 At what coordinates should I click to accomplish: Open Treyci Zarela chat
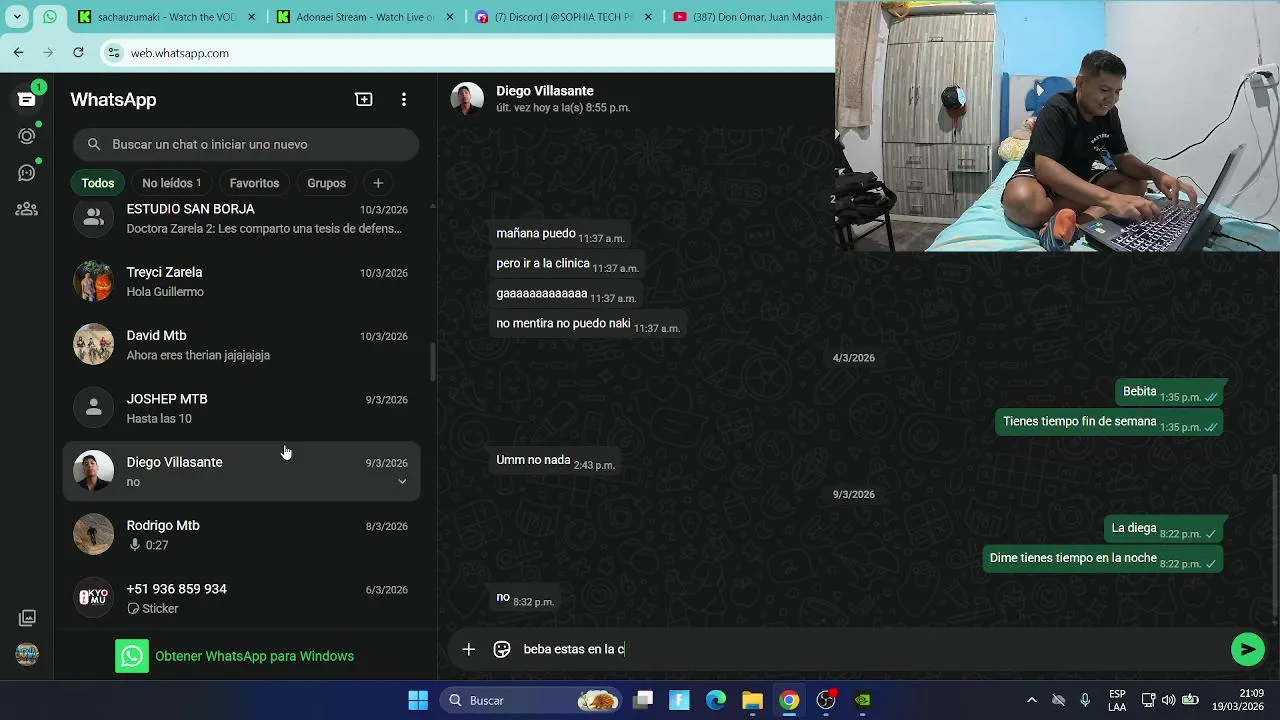[242, 281]
